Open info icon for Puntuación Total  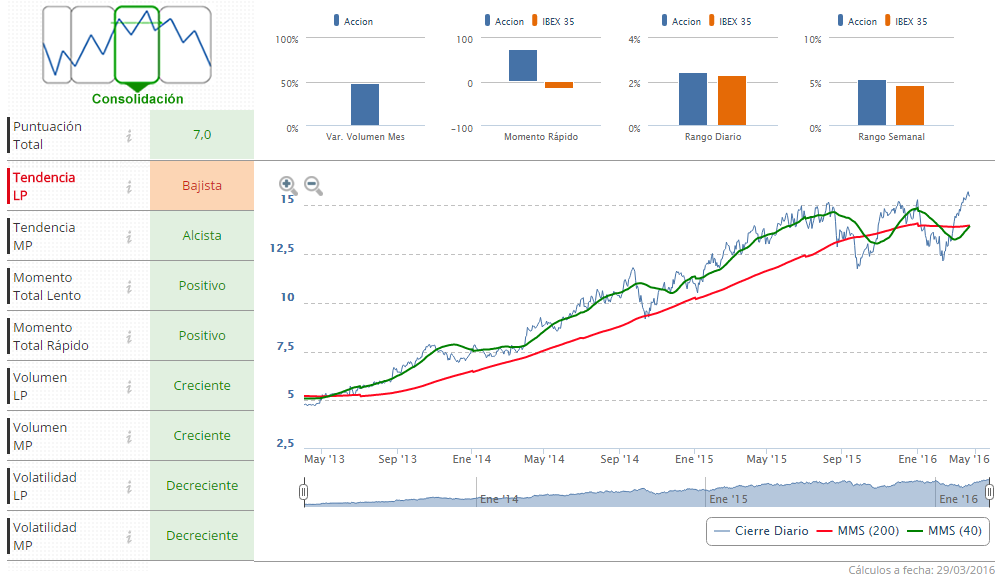[x=129, y=136]
